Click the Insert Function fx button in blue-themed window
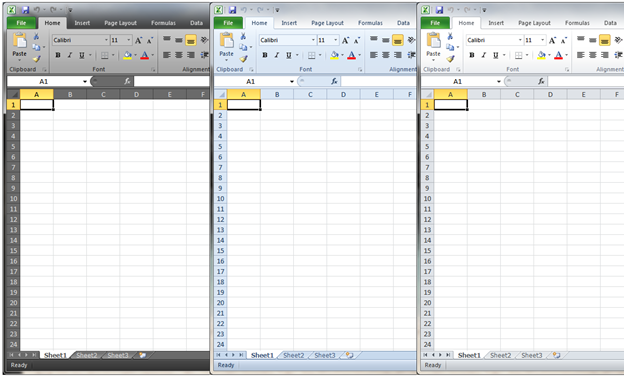Image resolution: width=624 pixels, height=378 pixels. [334, 81]
